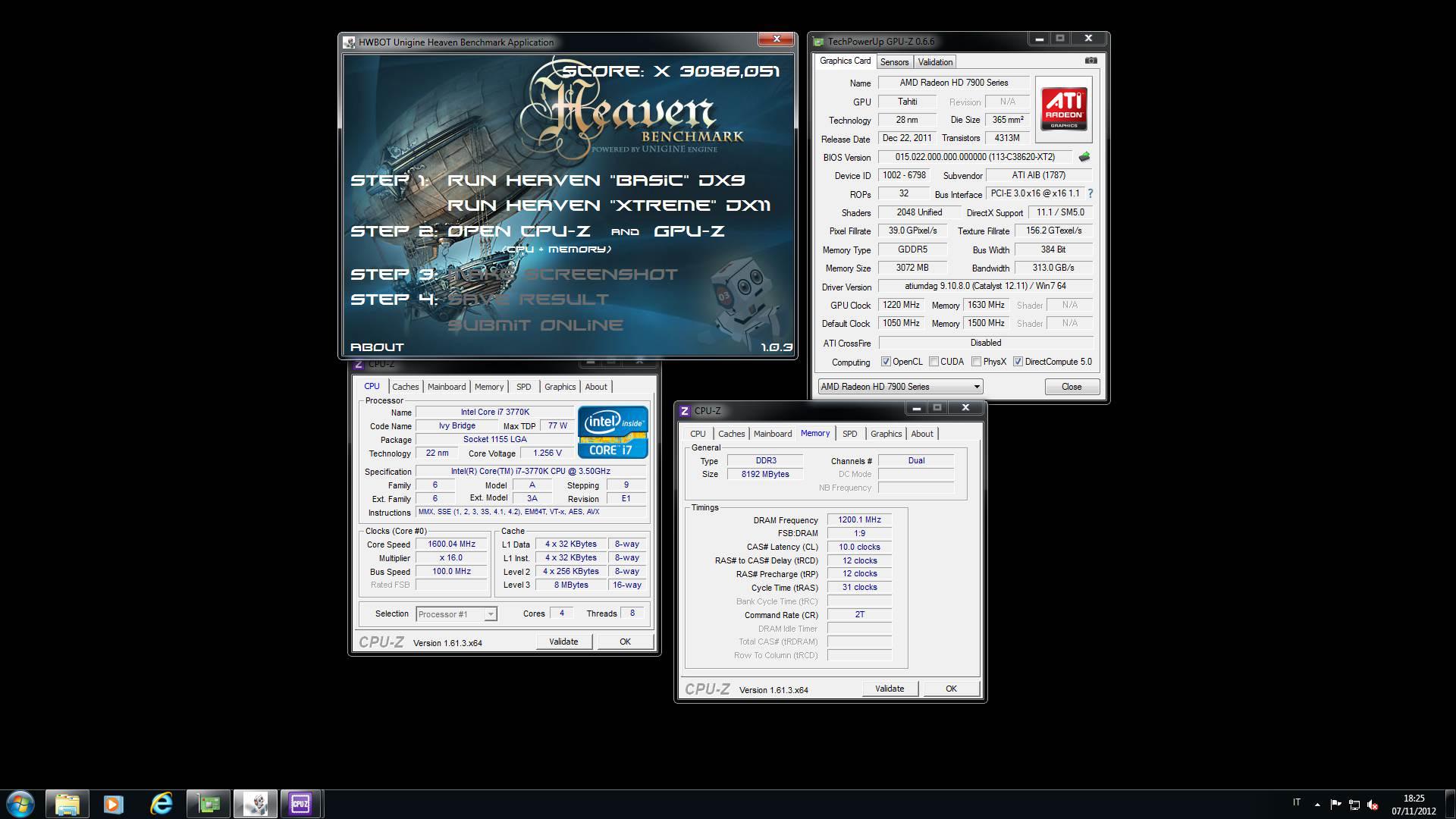
Task: Click the muted volume tray icon
Action: (1372, 804)
